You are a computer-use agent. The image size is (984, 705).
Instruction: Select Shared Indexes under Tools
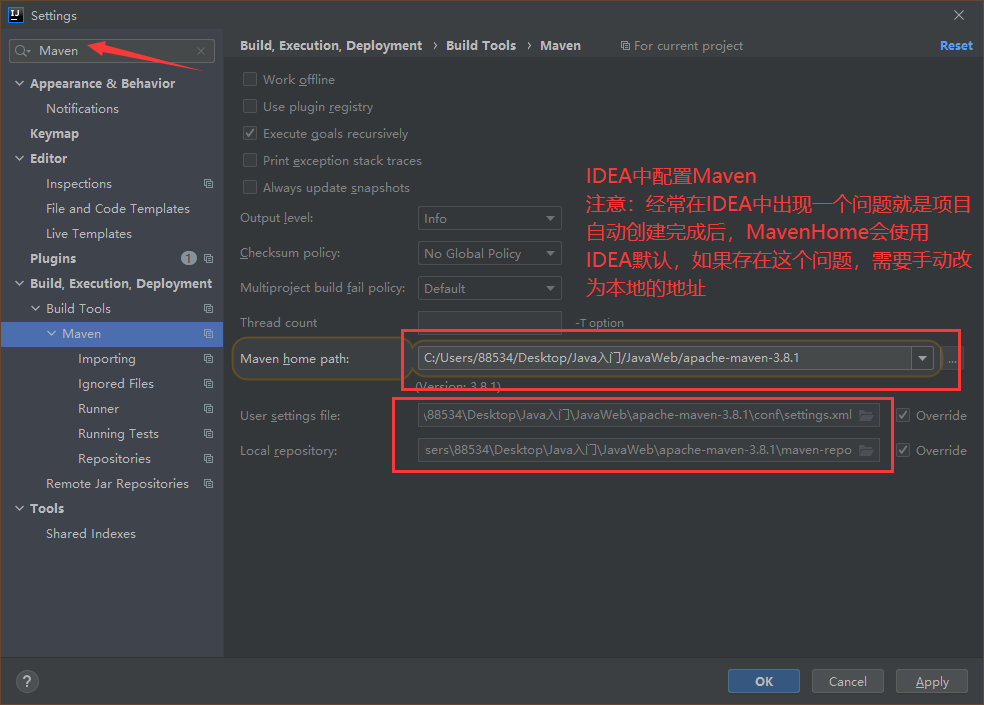[x=91, y=534]
